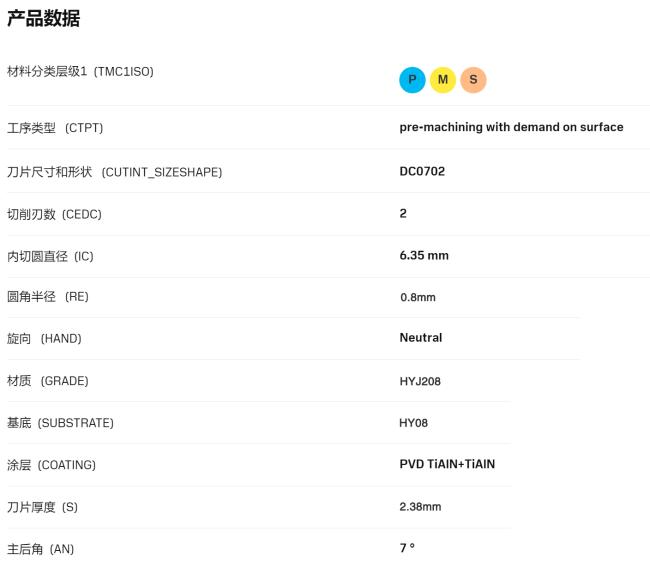The image size is (650, 574).
Task: Click the 切削刃数 (CEDC) label
Action: point(54,214)
